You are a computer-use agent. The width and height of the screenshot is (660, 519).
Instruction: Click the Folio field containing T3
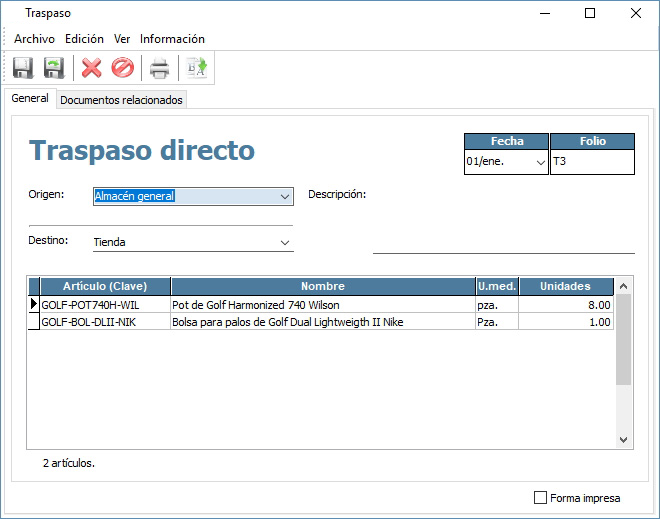[x=592, y=161]
